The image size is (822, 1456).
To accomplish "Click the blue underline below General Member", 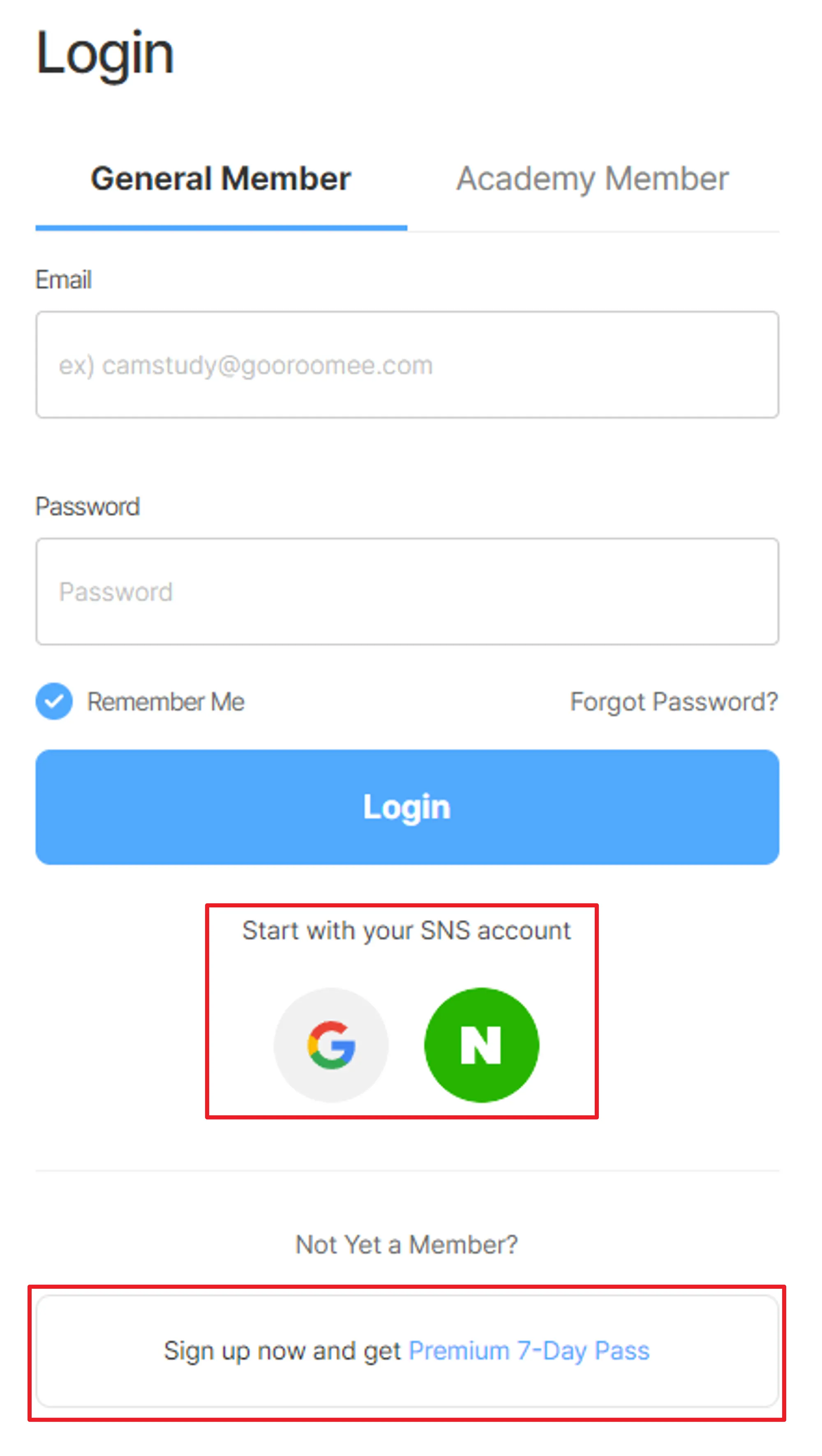I will [220, 228].
